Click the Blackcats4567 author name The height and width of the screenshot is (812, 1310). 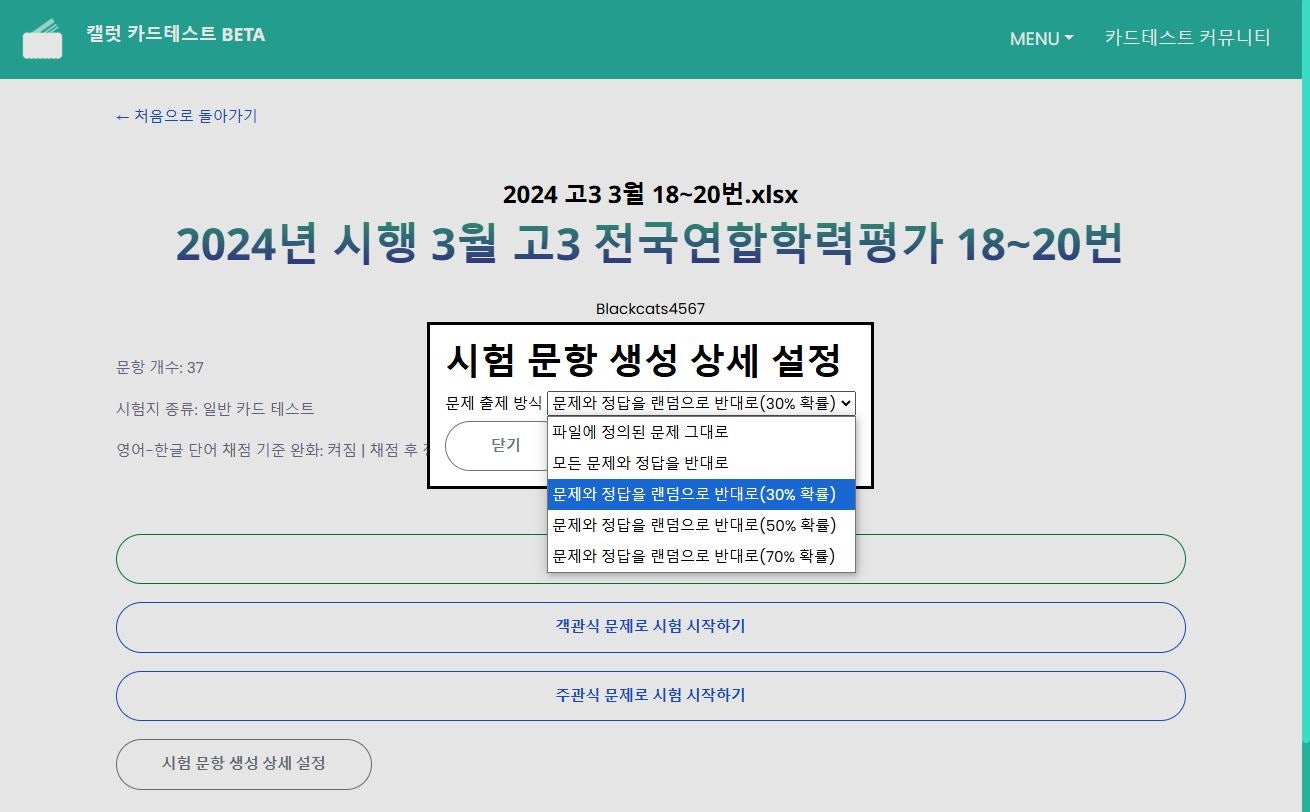[651, 309]
